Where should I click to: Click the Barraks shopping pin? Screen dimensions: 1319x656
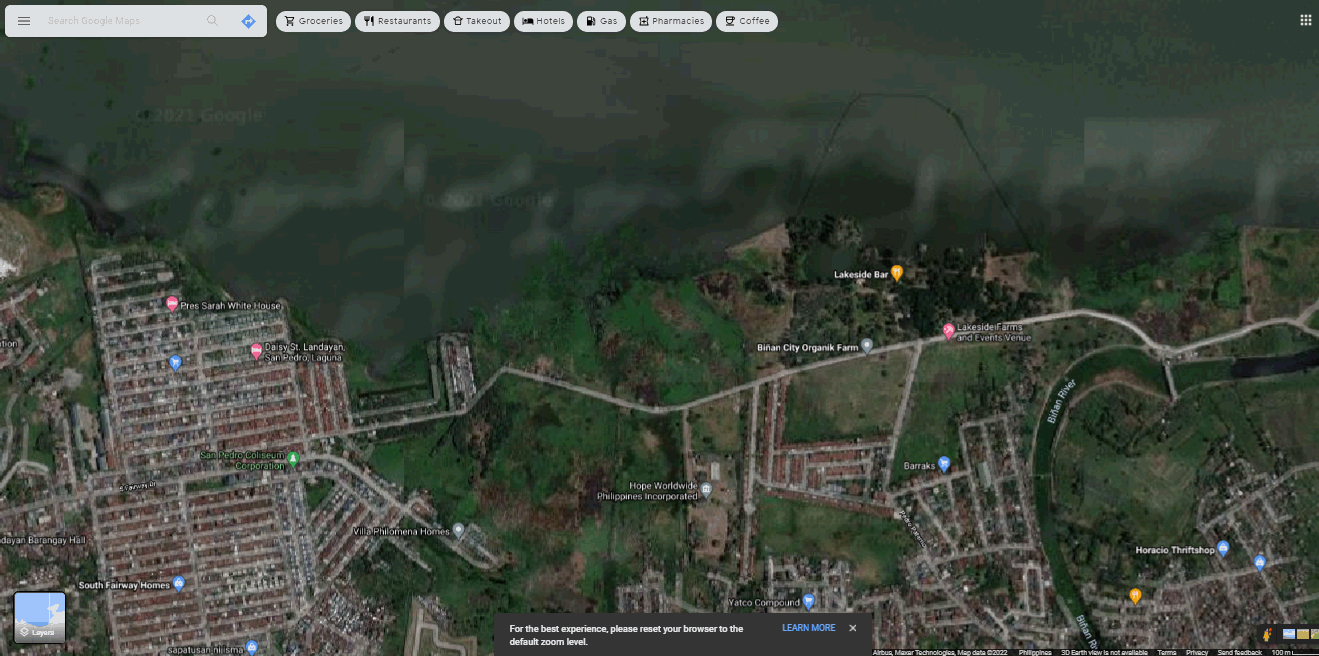943,464
